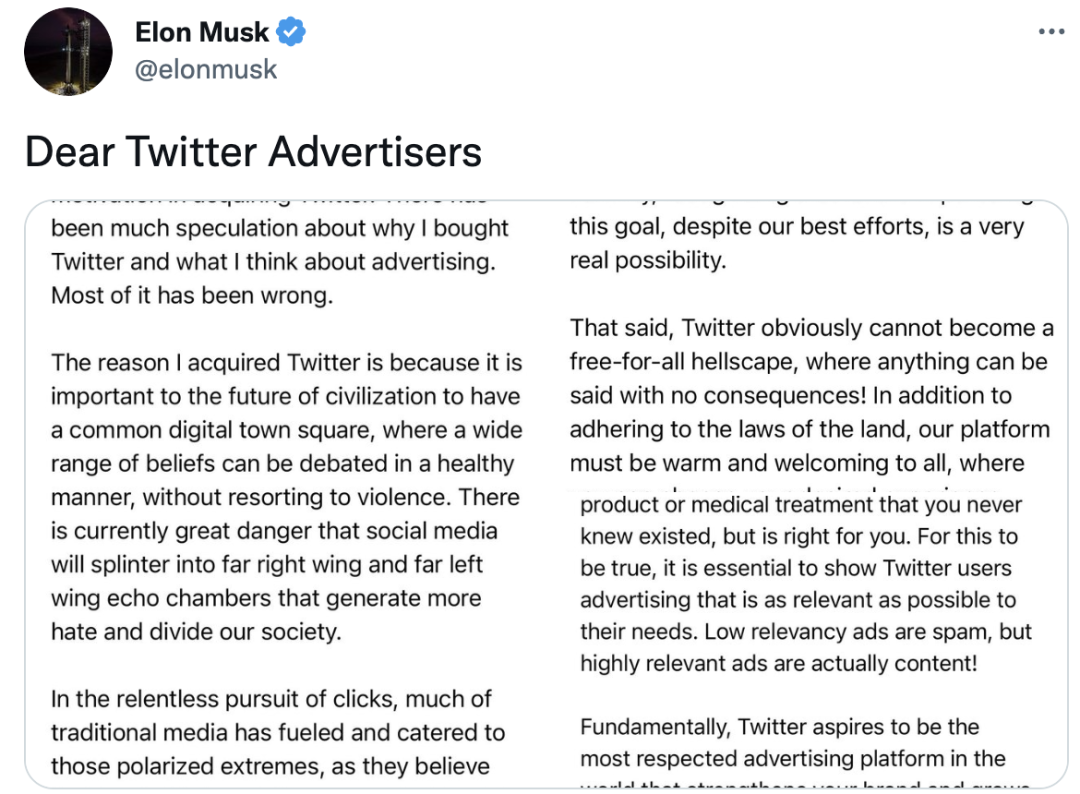Click the Elon Musk display name
Viewport: 1080px width, 794px height.
pos(202,32)
